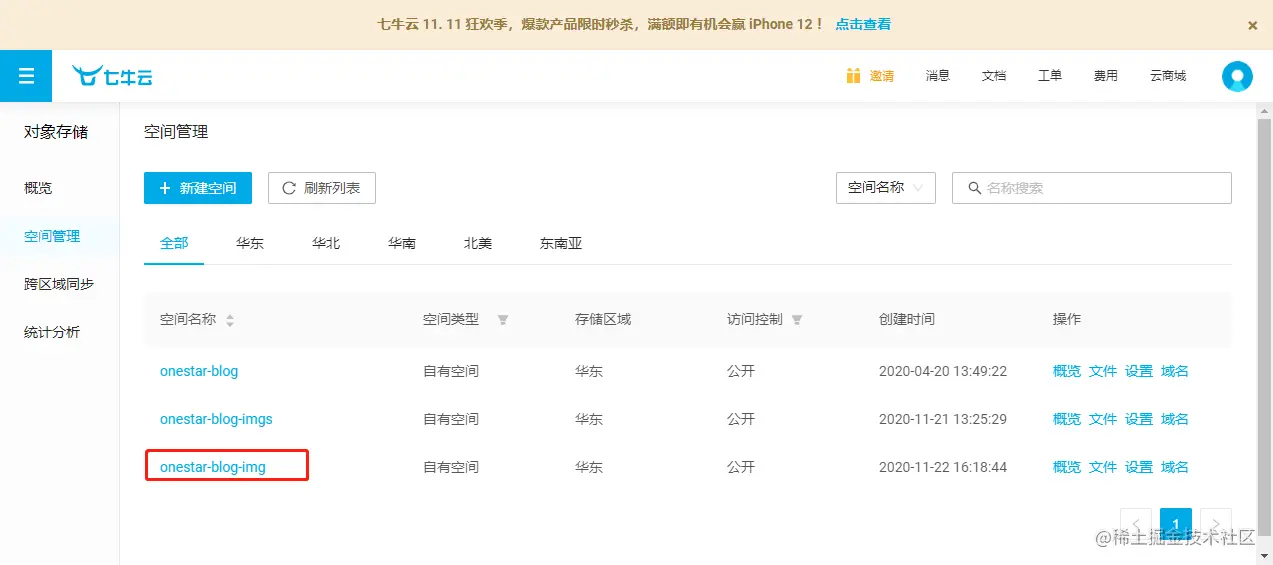Focus the 名称搜索 input field
Image resolution: width=1273 pixels, height=565 pixels.
click(1092, 188)
